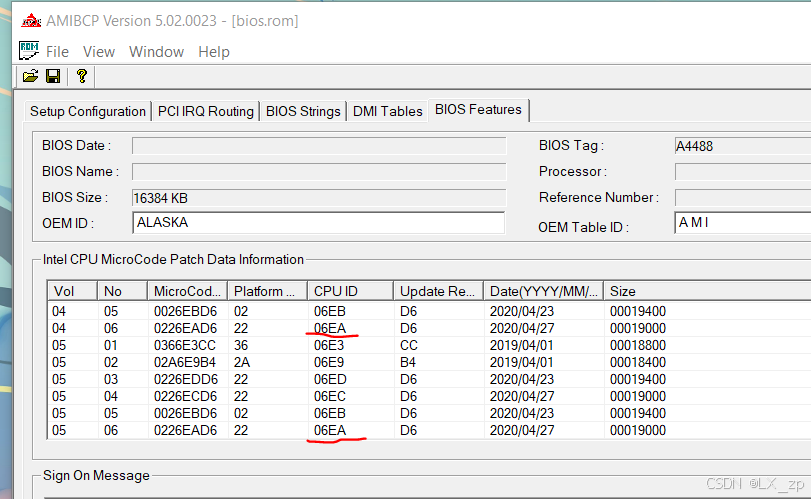Click the Help question mark toolbar icon

(81, 77)
